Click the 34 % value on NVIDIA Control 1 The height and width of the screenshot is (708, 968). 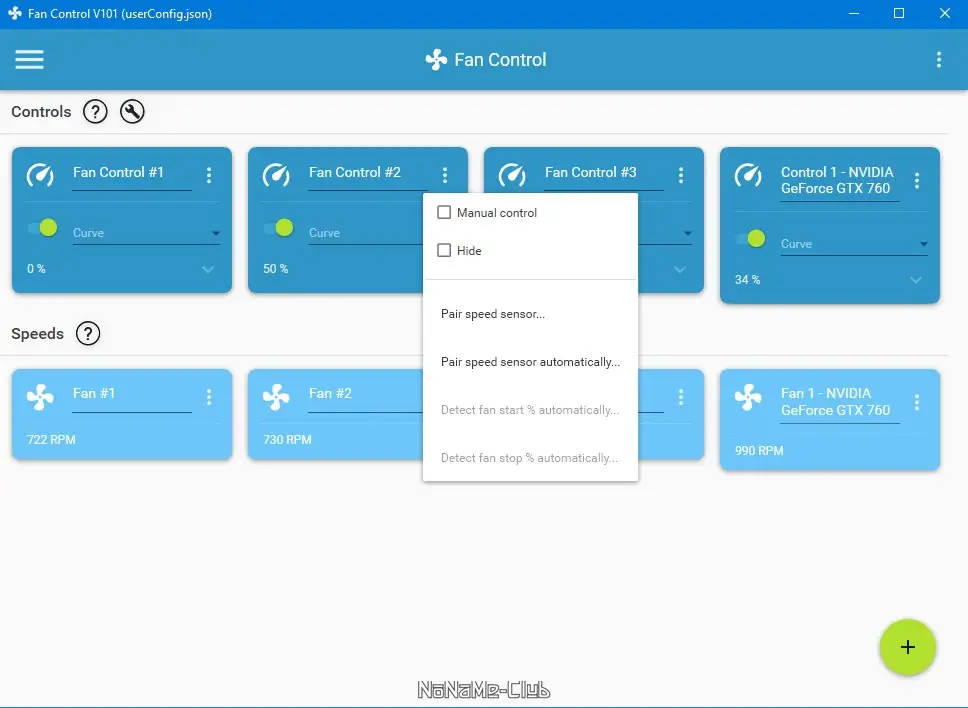pos(747,280)
